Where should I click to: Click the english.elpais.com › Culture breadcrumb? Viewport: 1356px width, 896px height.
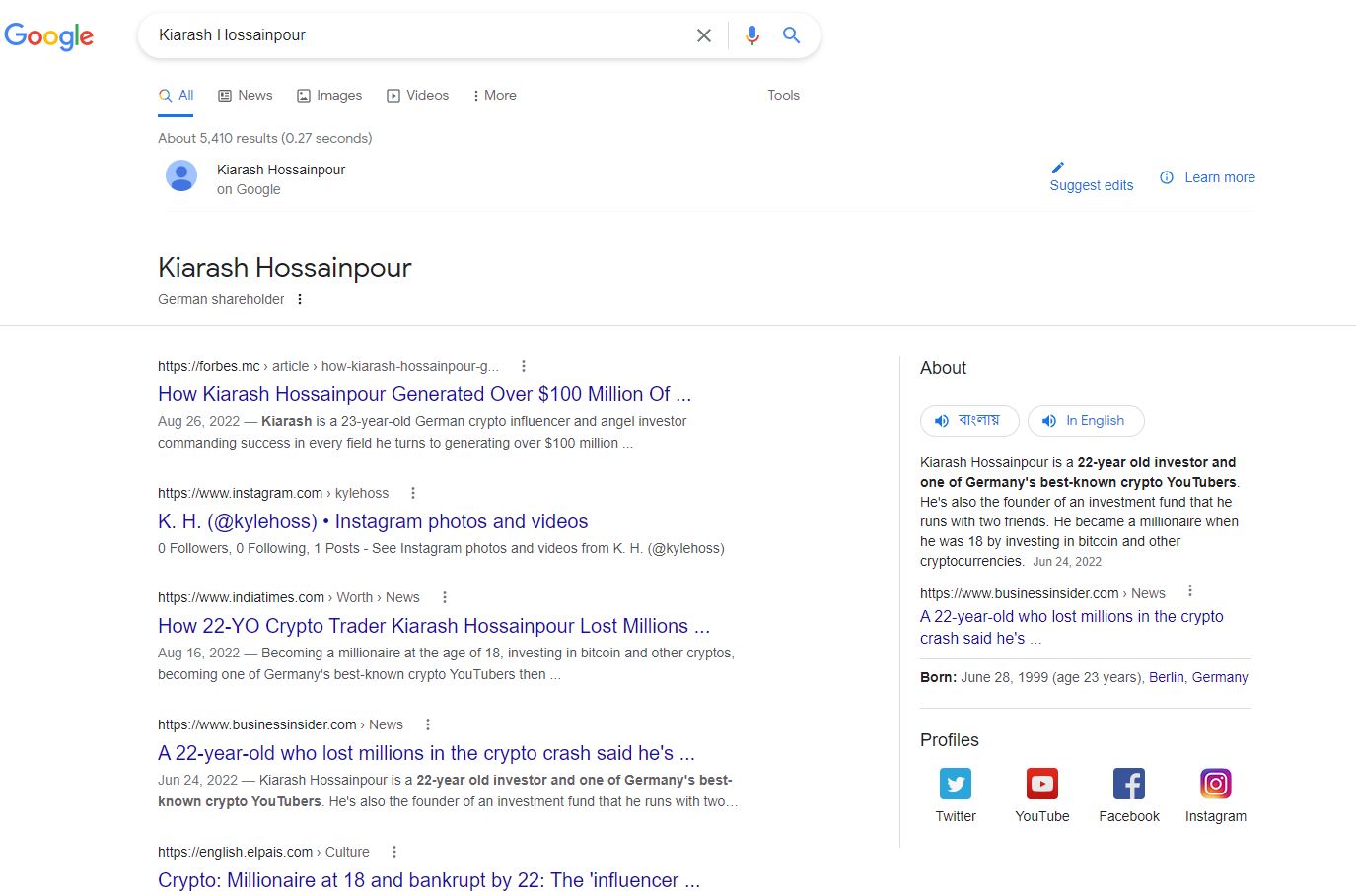pyautogui.click(x=263, y=852)
